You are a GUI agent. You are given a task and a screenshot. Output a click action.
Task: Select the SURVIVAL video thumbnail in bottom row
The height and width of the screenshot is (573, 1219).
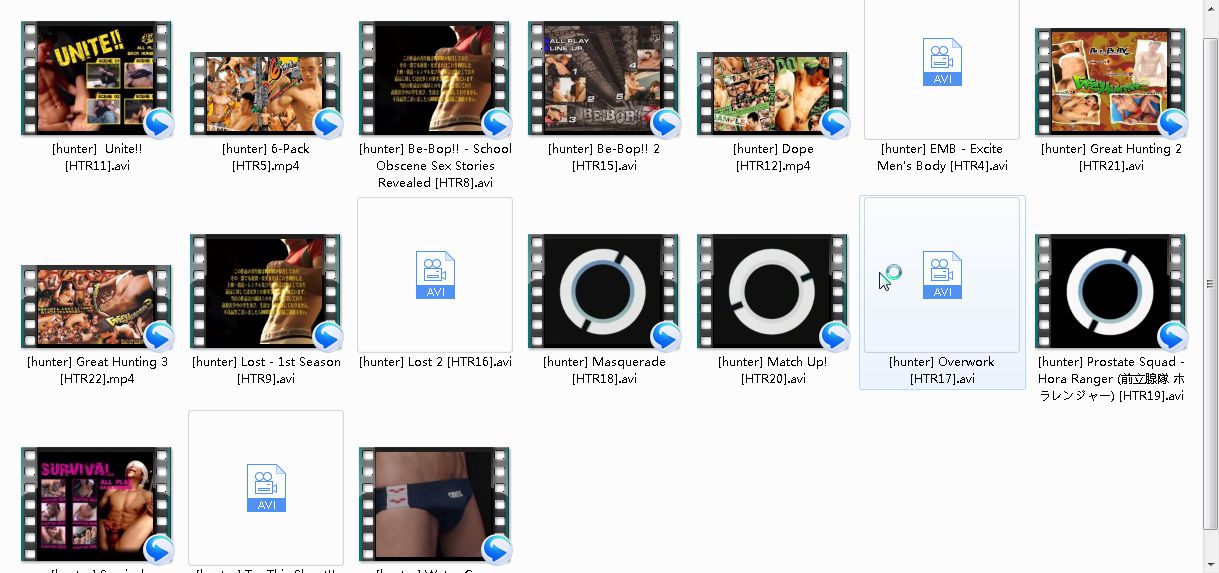tap(96, 505)
